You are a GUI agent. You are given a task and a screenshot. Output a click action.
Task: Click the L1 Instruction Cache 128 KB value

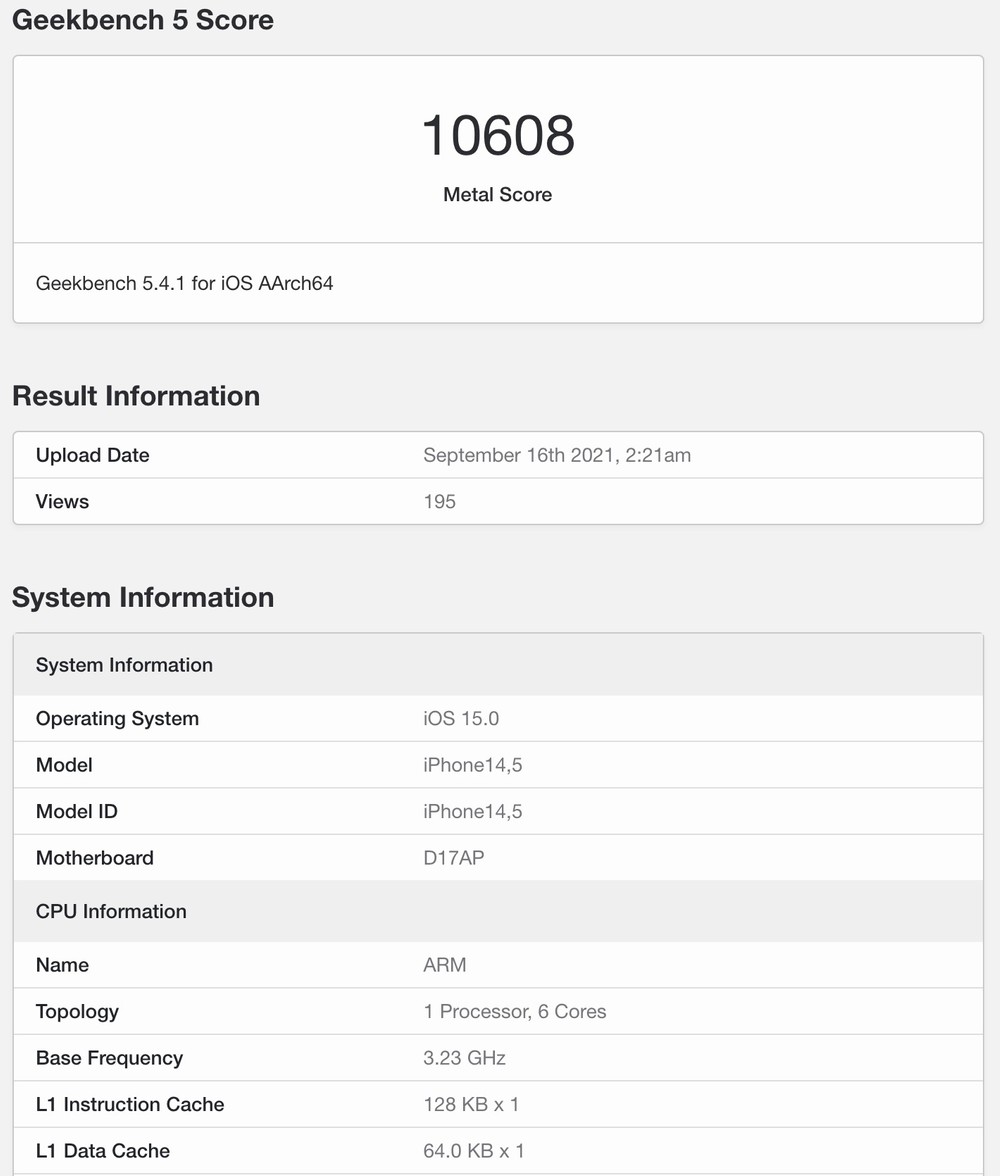[x=471, y=1105]
